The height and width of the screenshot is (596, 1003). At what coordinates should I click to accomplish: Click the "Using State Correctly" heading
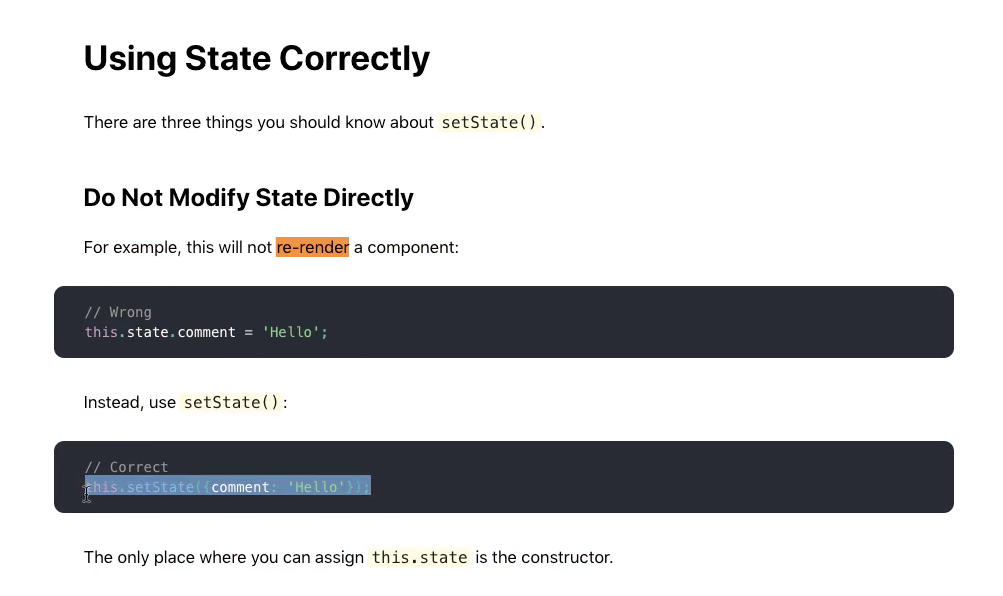257,59
